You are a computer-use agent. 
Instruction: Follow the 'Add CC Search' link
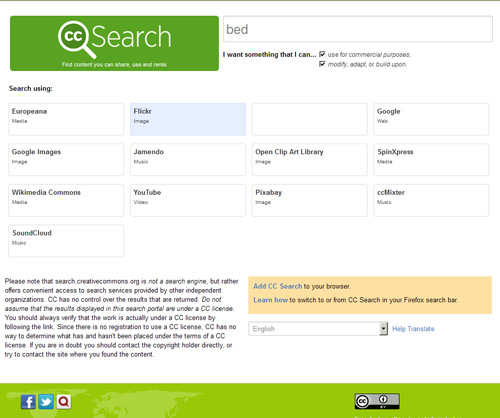click(277, 286)
